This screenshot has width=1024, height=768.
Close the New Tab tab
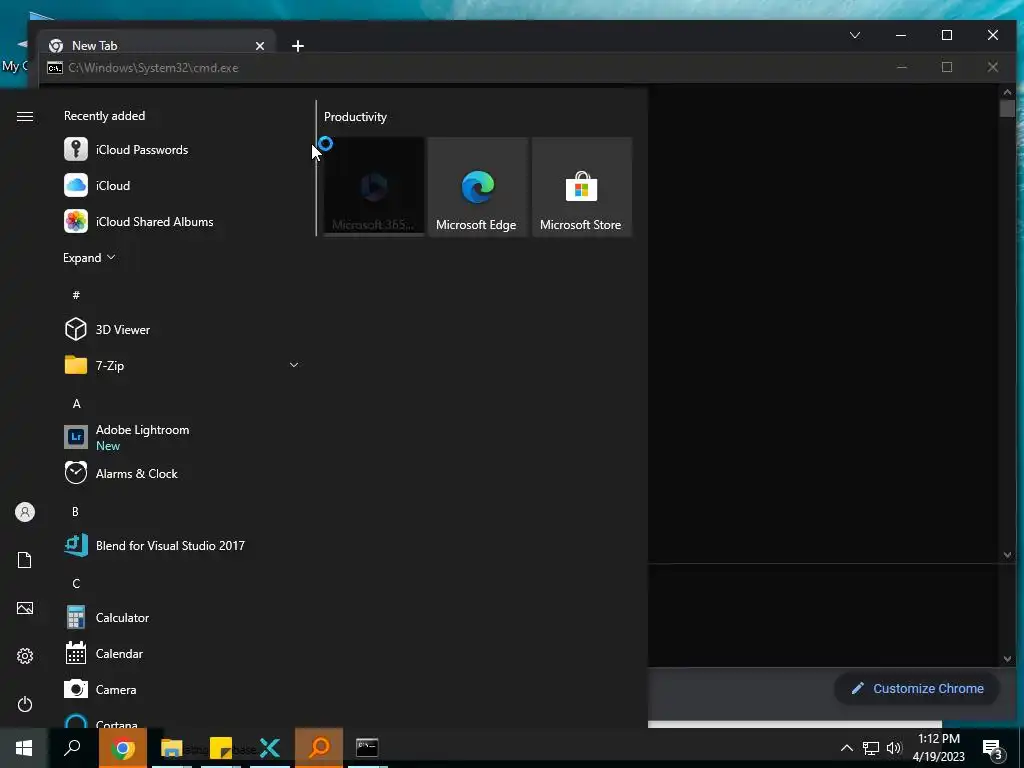[260, 46]
